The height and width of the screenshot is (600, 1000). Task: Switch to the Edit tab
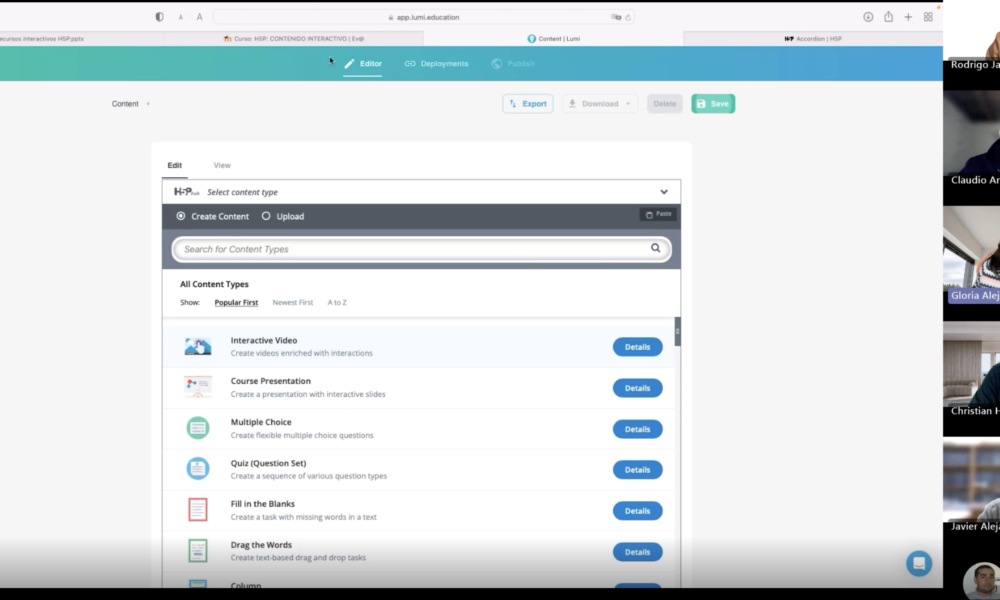click(x=175, y=165)
